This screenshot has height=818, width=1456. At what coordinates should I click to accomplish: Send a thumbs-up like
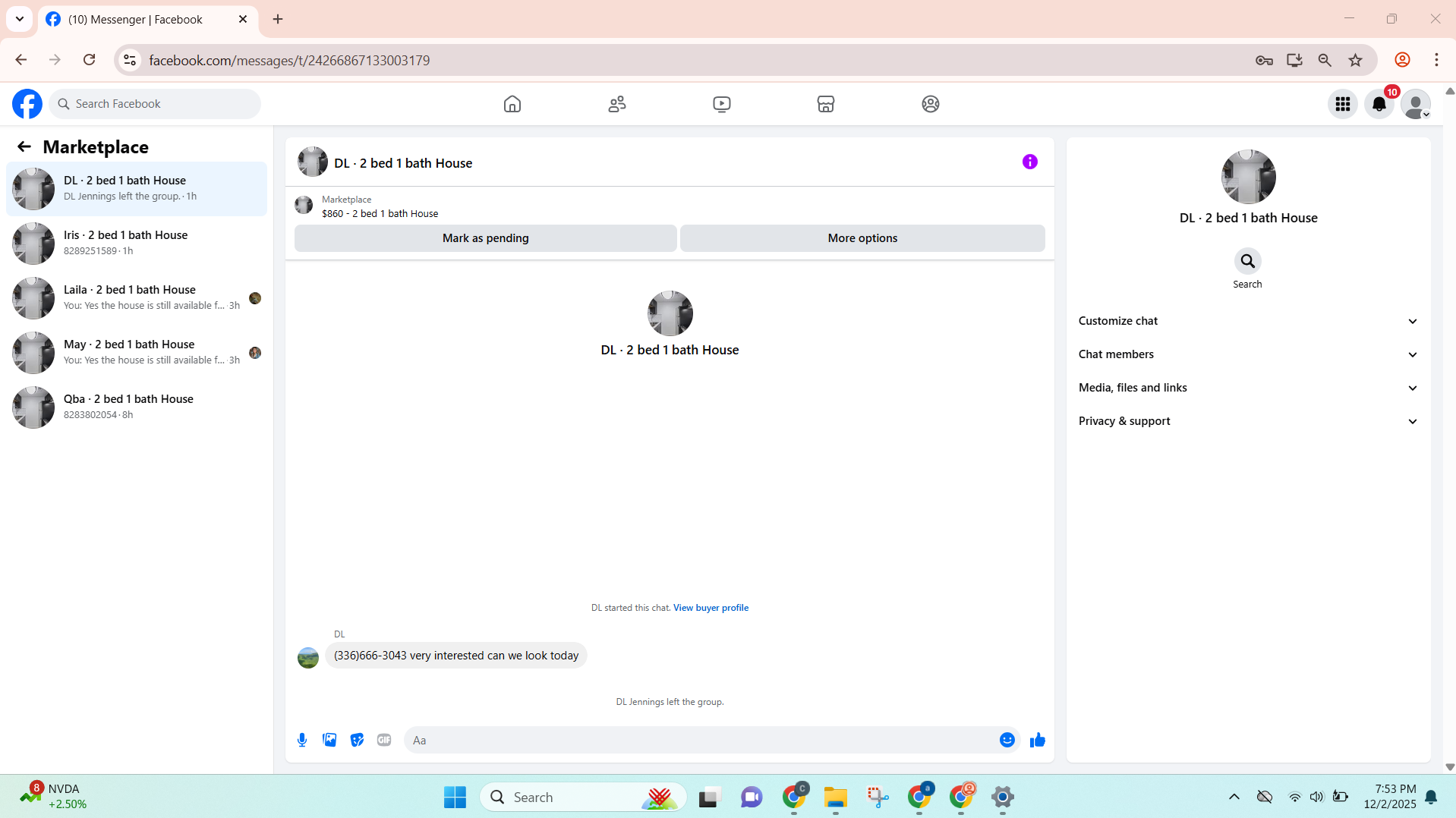coord(1038,740)
